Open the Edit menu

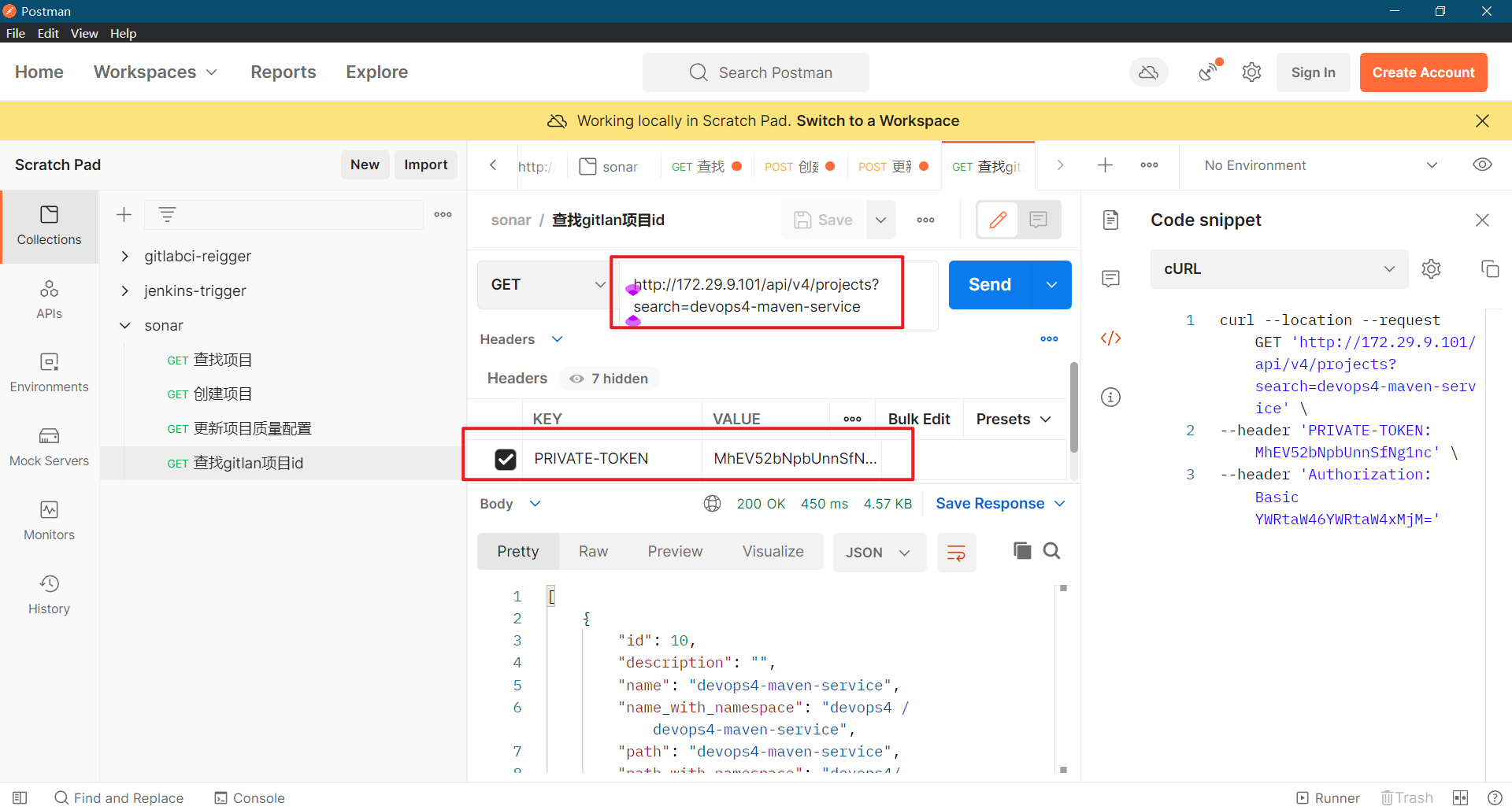(48, 33)
